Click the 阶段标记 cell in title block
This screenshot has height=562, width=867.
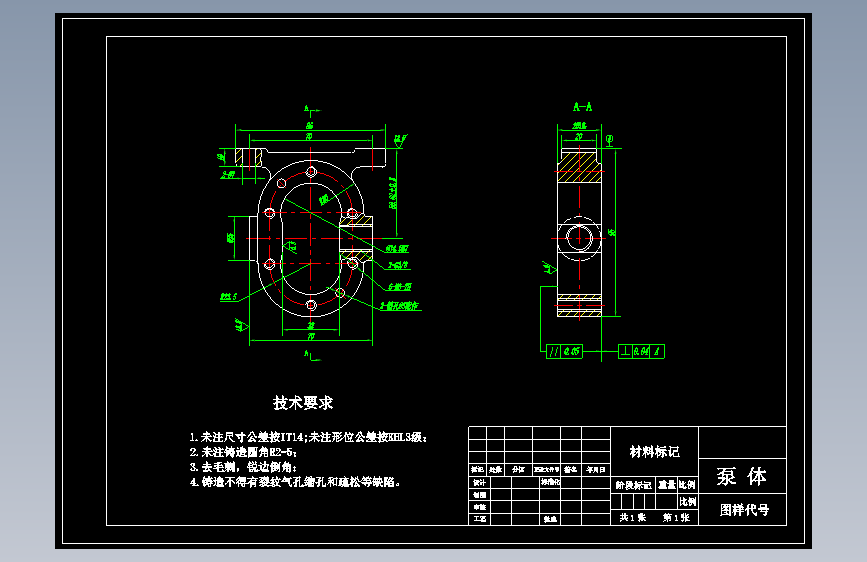634,485
